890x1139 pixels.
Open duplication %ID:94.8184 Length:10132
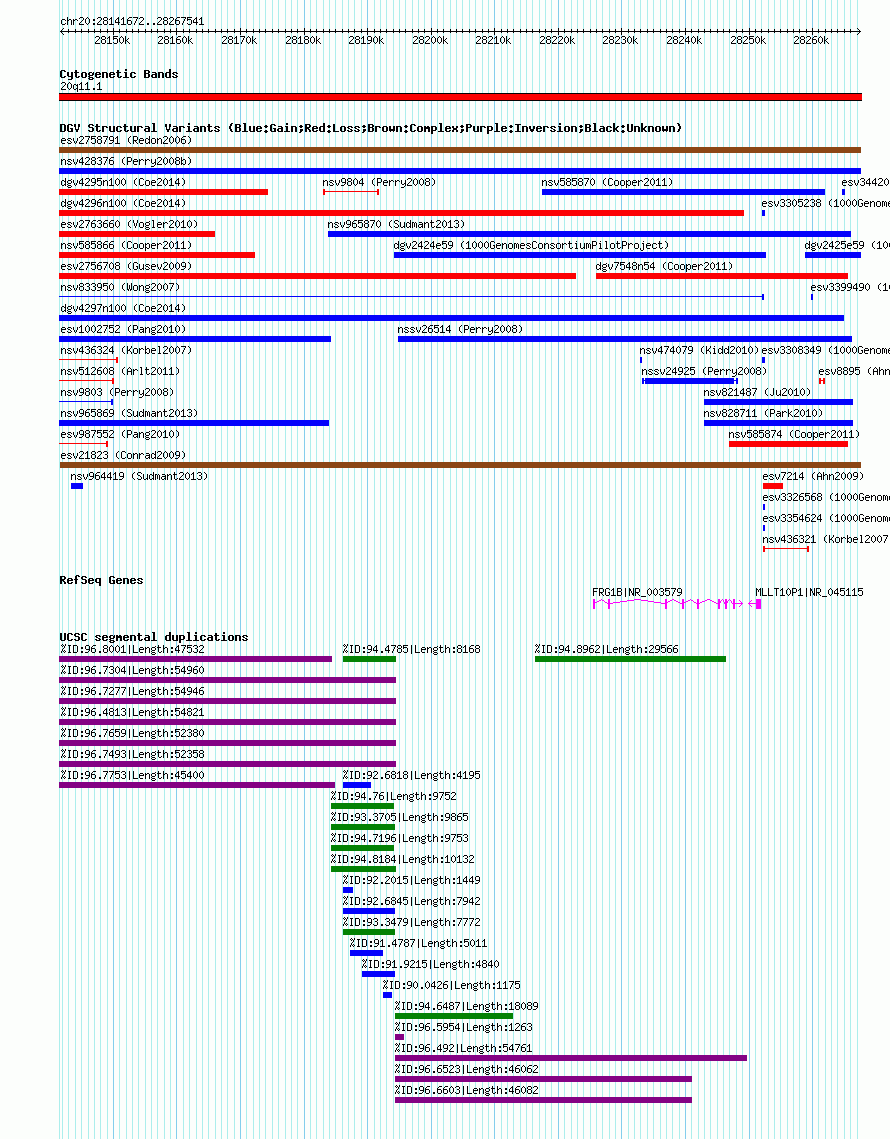coord(363,870)
